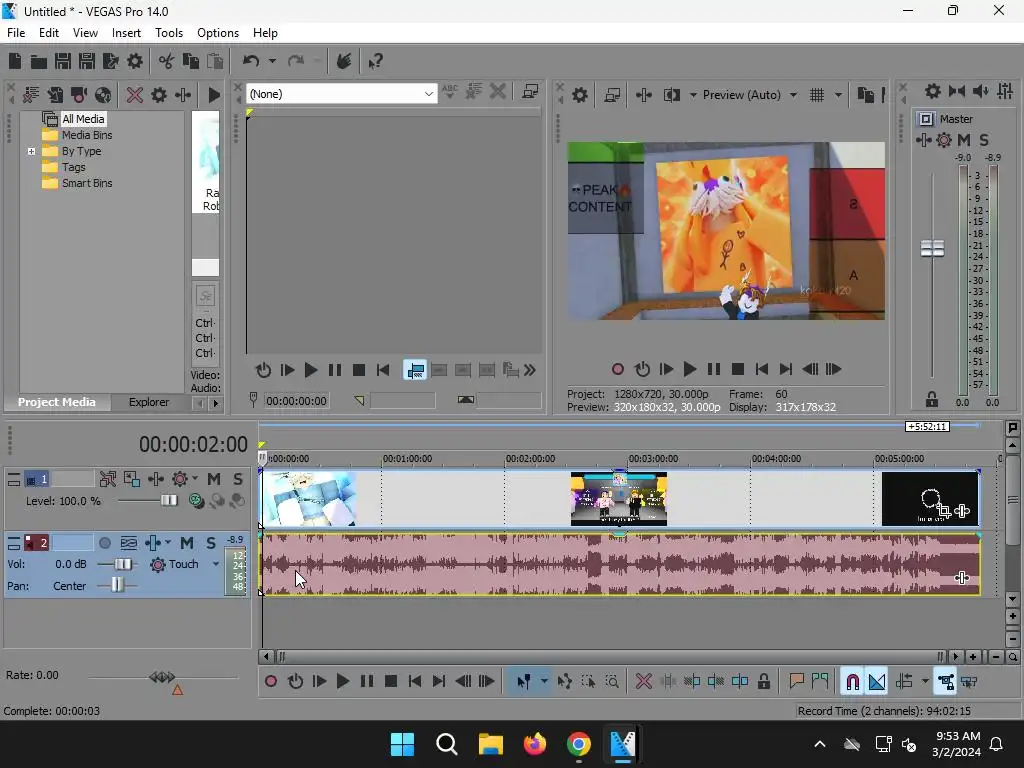Open Touch automation mode dropdown
The image size is (1024, 768).
(216, 564)
